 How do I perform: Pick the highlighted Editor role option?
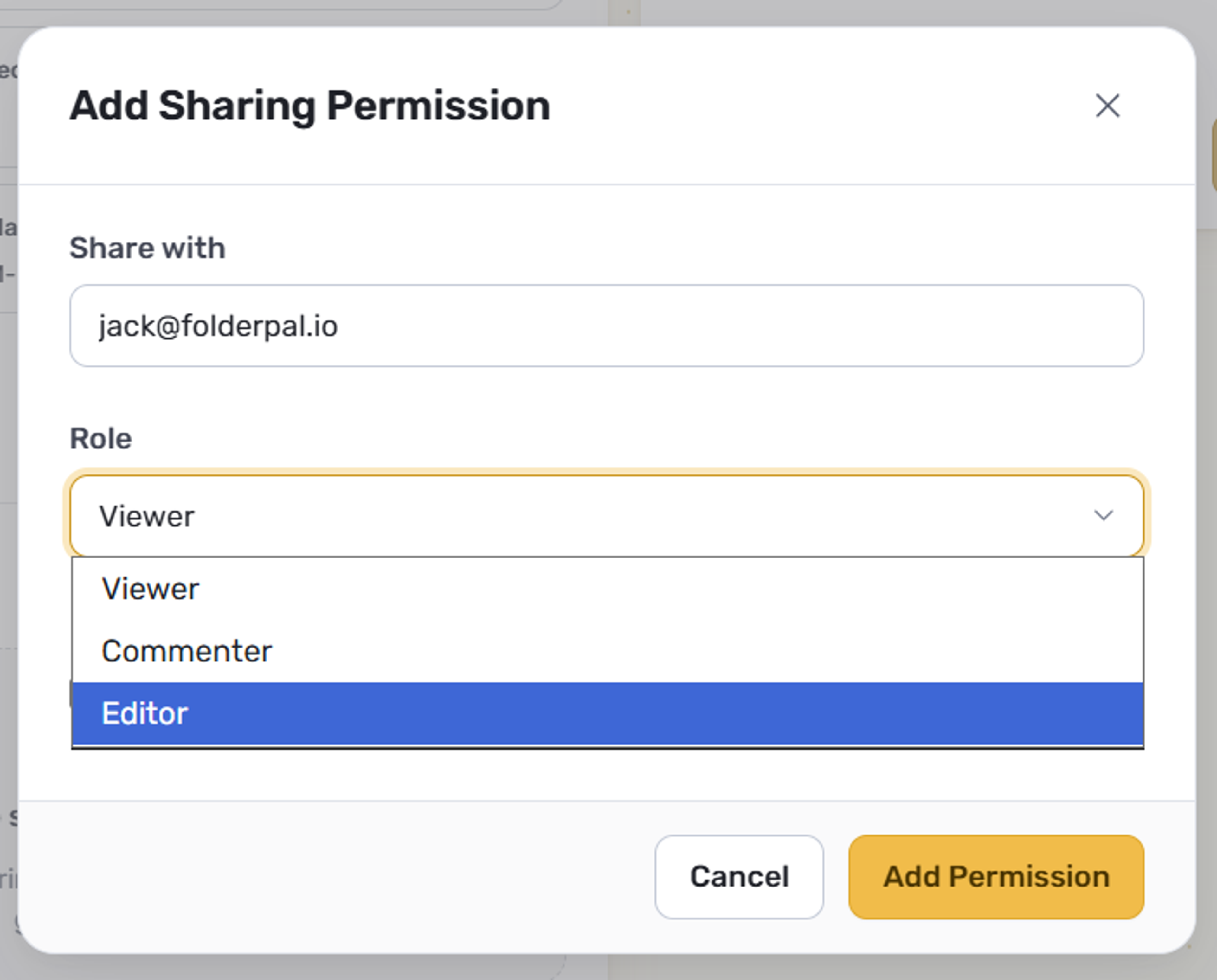tap(607, 713)
